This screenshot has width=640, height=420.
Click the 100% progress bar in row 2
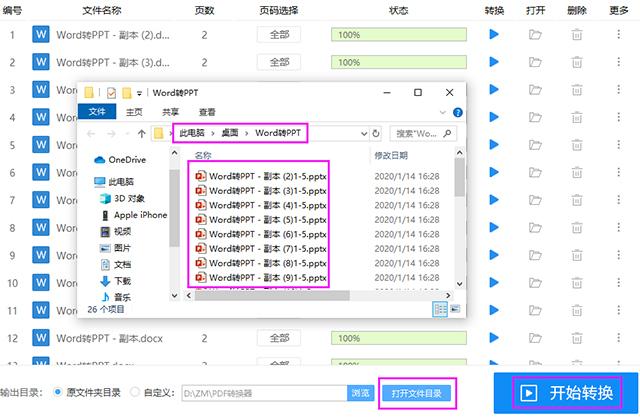(x=399, y=62)
